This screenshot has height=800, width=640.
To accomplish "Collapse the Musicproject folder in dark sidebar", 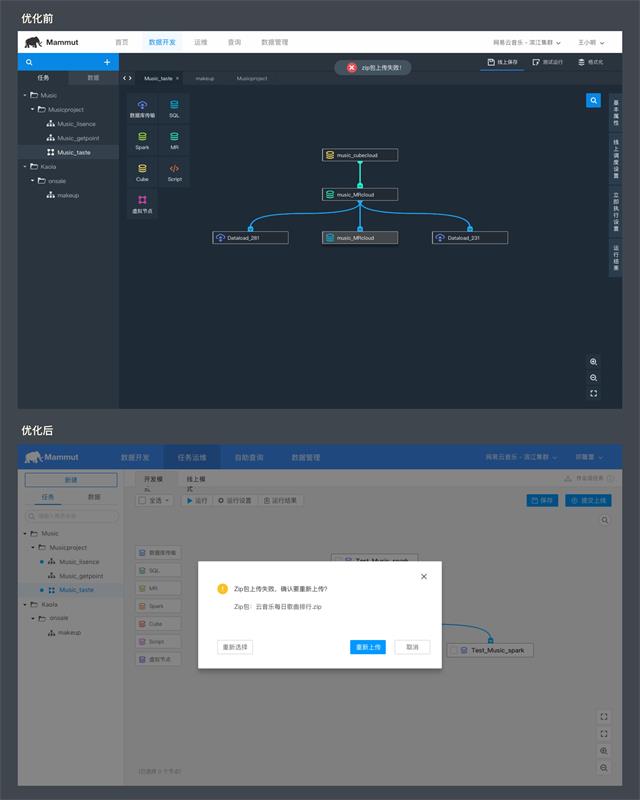I will tap(32, 109).
